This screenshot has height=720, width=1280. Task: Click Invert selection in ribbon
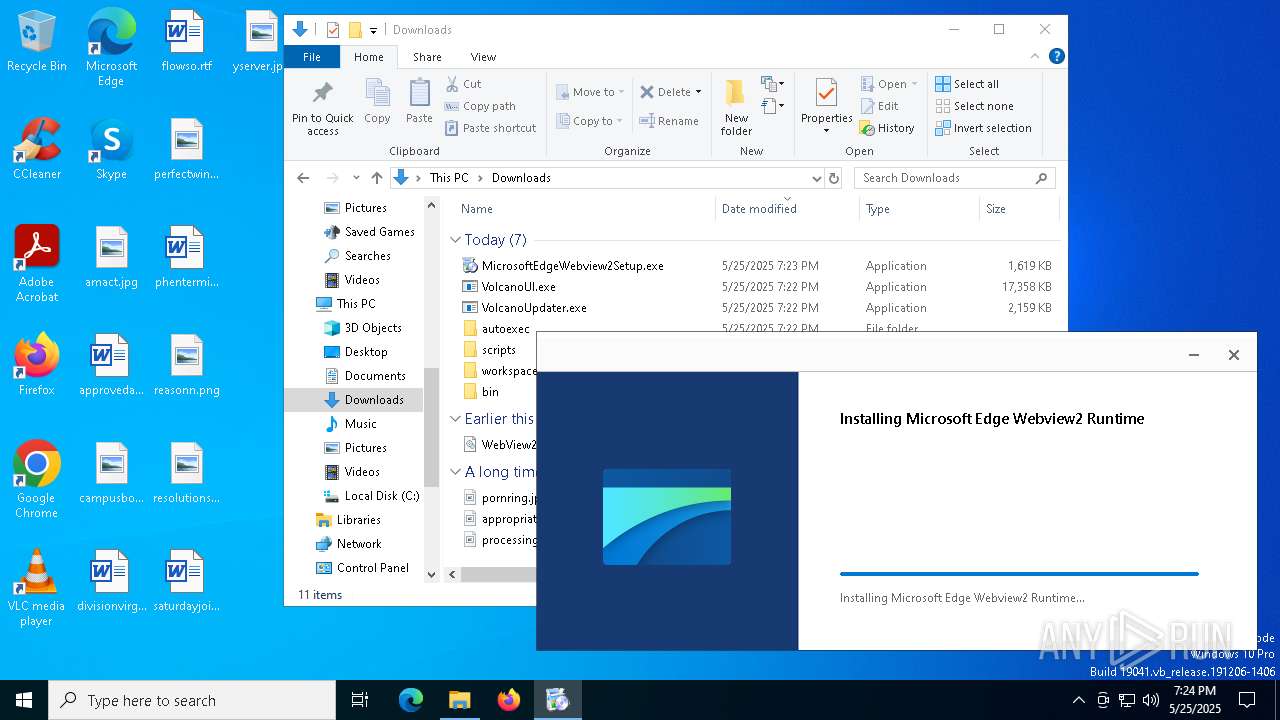point(983,128)
